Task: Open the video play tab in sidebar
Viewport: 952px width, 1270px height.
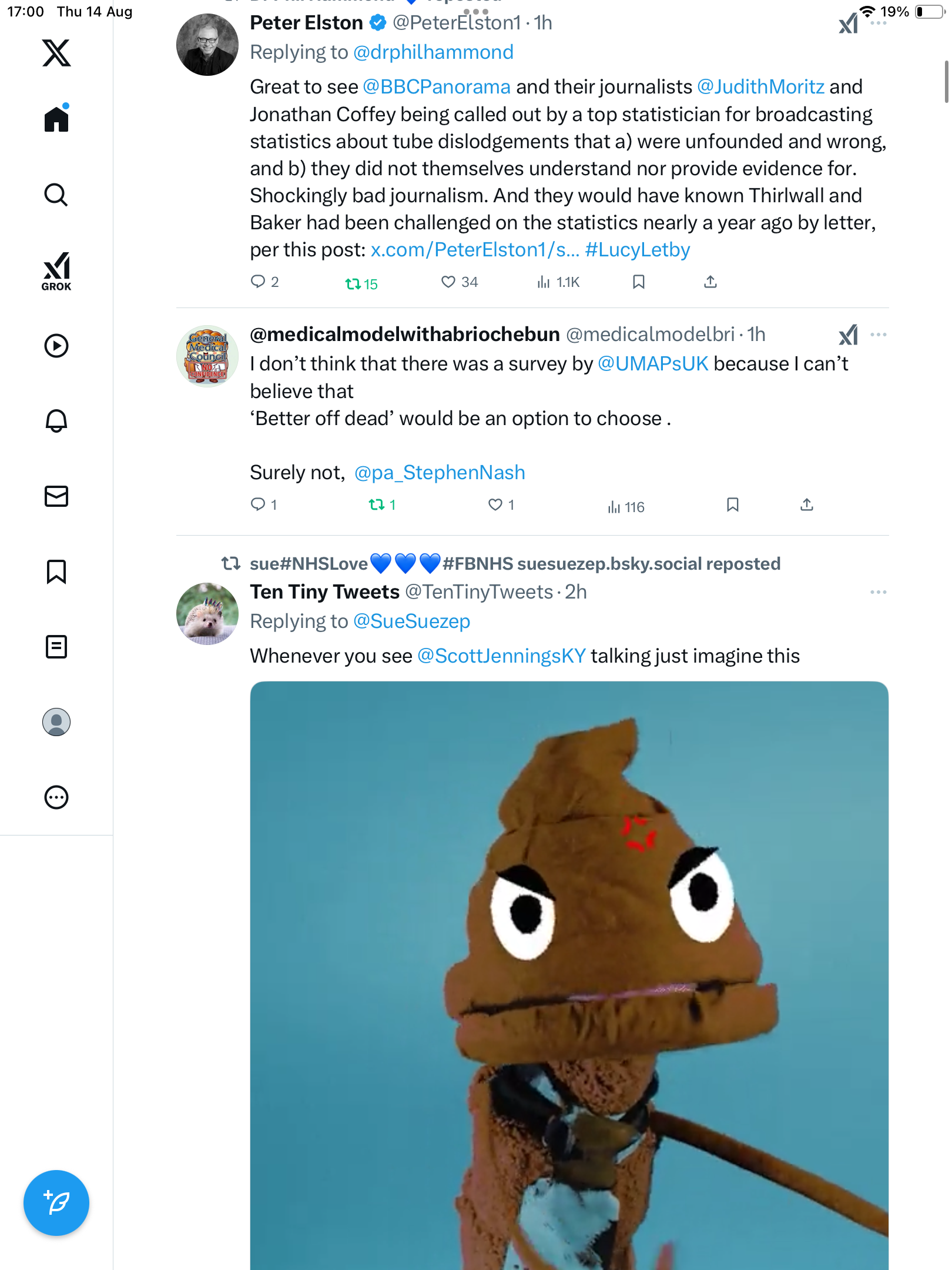Action: [56, 346]
